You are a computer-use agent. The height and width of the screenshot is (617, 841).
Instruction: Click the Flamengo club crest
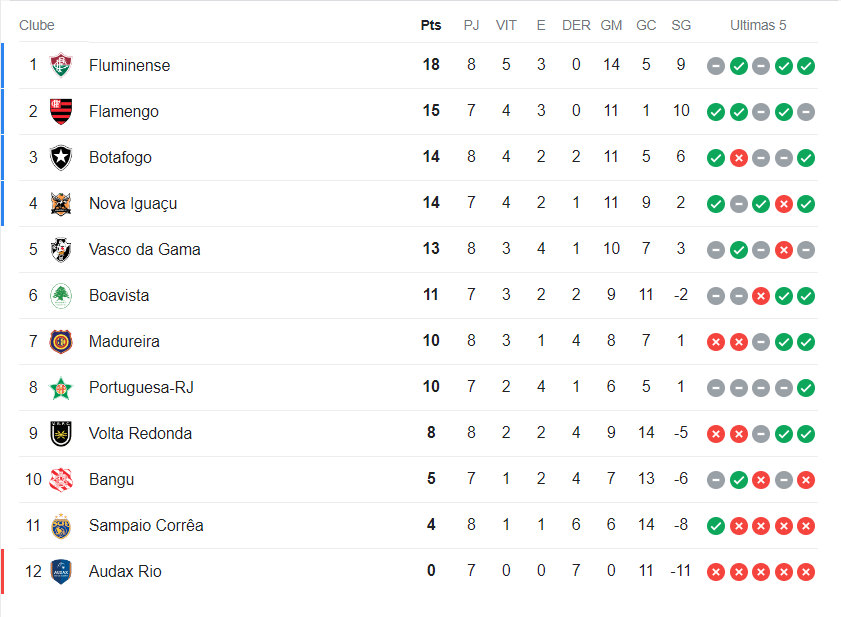point(62,111)
